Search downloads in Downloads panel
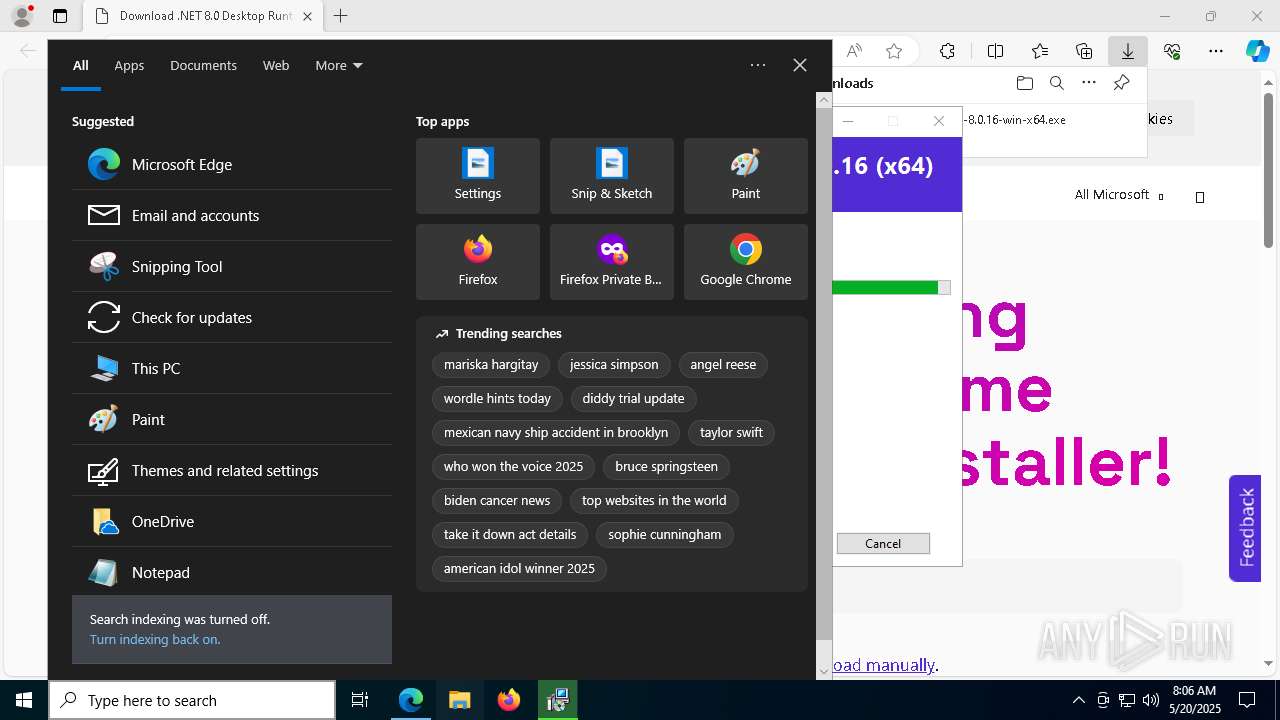 1057,83
